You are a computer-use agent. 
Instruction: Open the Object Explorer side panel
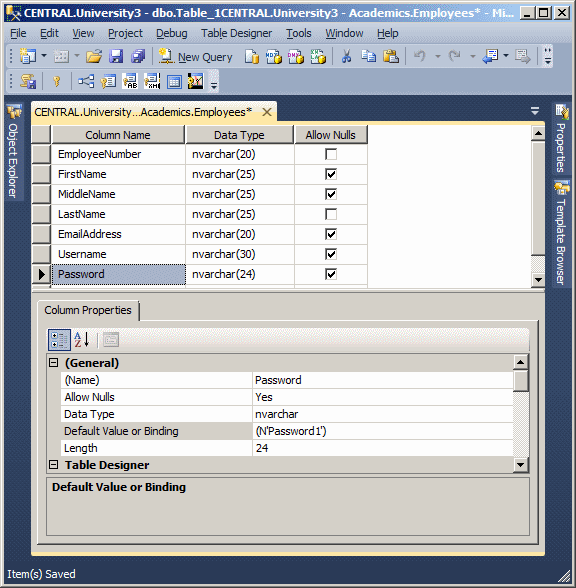pyautogui.click(x=14, y=152)
